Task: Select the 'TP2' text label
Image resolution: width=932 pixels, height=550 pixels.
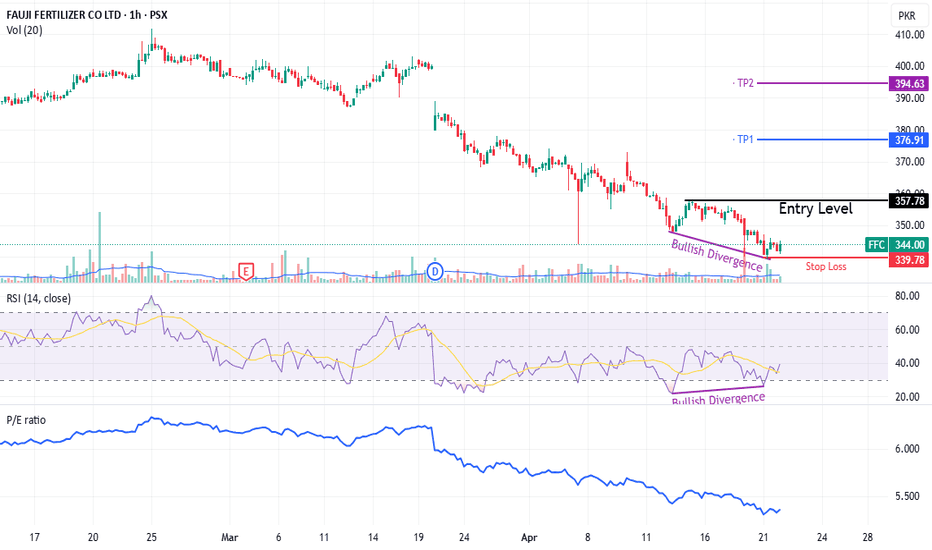Action: click(x=745, y=83)
